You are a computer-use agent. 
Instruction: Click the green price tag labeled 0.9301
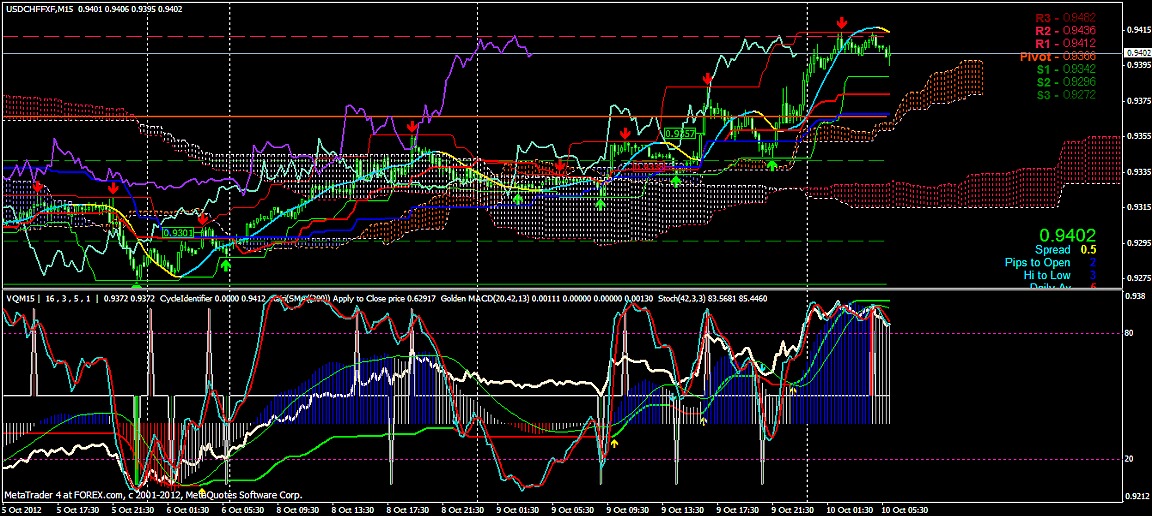tap(177, 232)
